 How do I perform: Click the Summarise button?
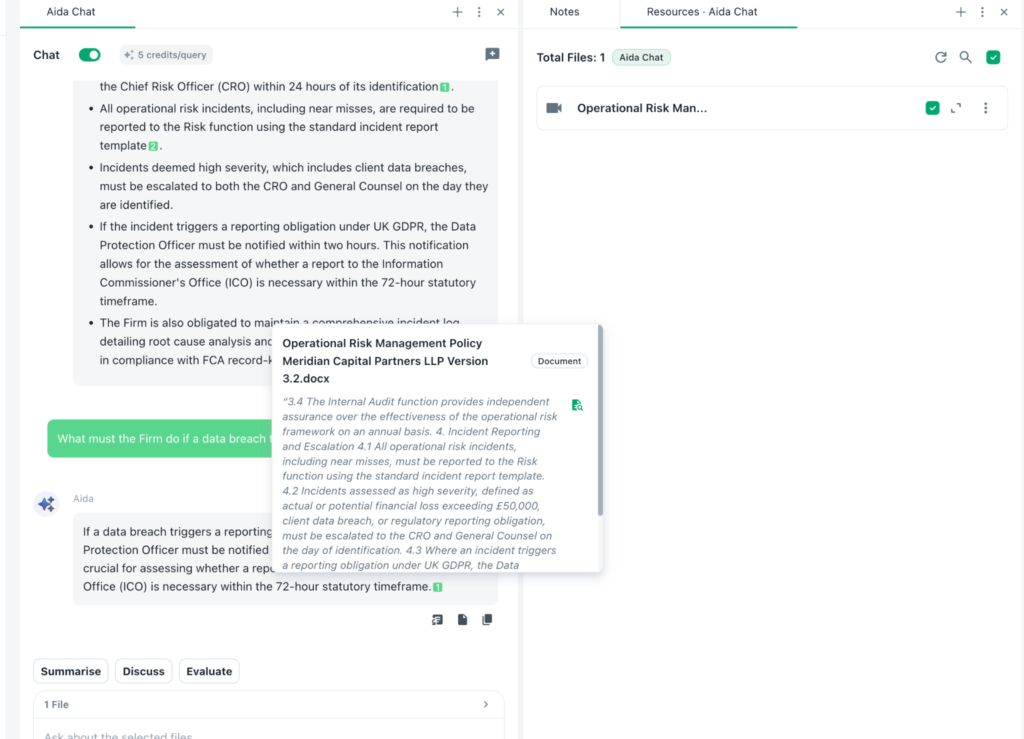coord(71,671)
